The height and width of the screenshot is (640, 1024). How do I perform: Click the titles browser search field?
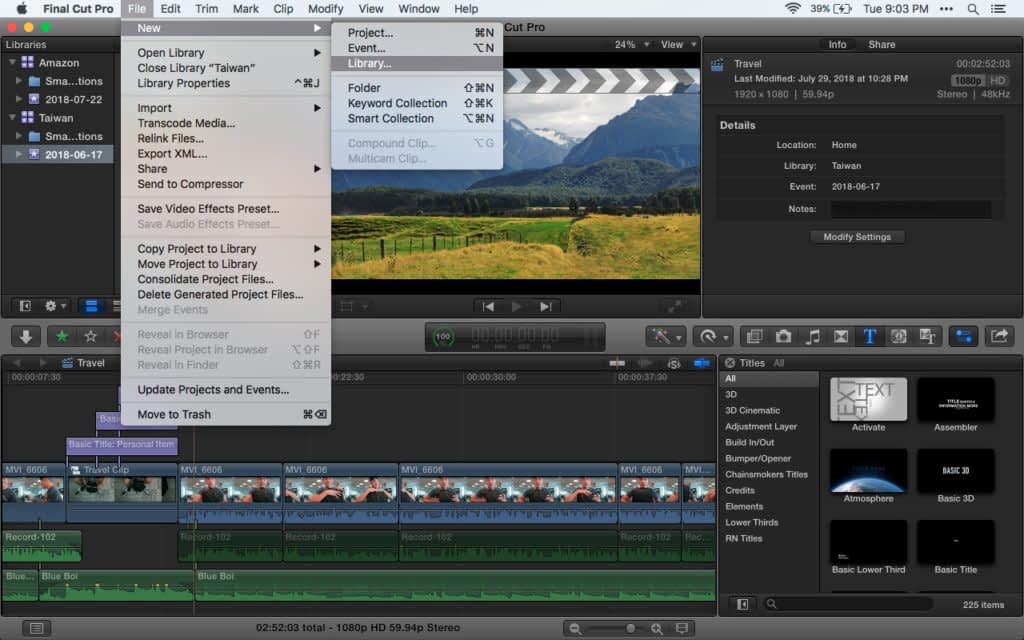pyautogui.click(x=849, y=605)
